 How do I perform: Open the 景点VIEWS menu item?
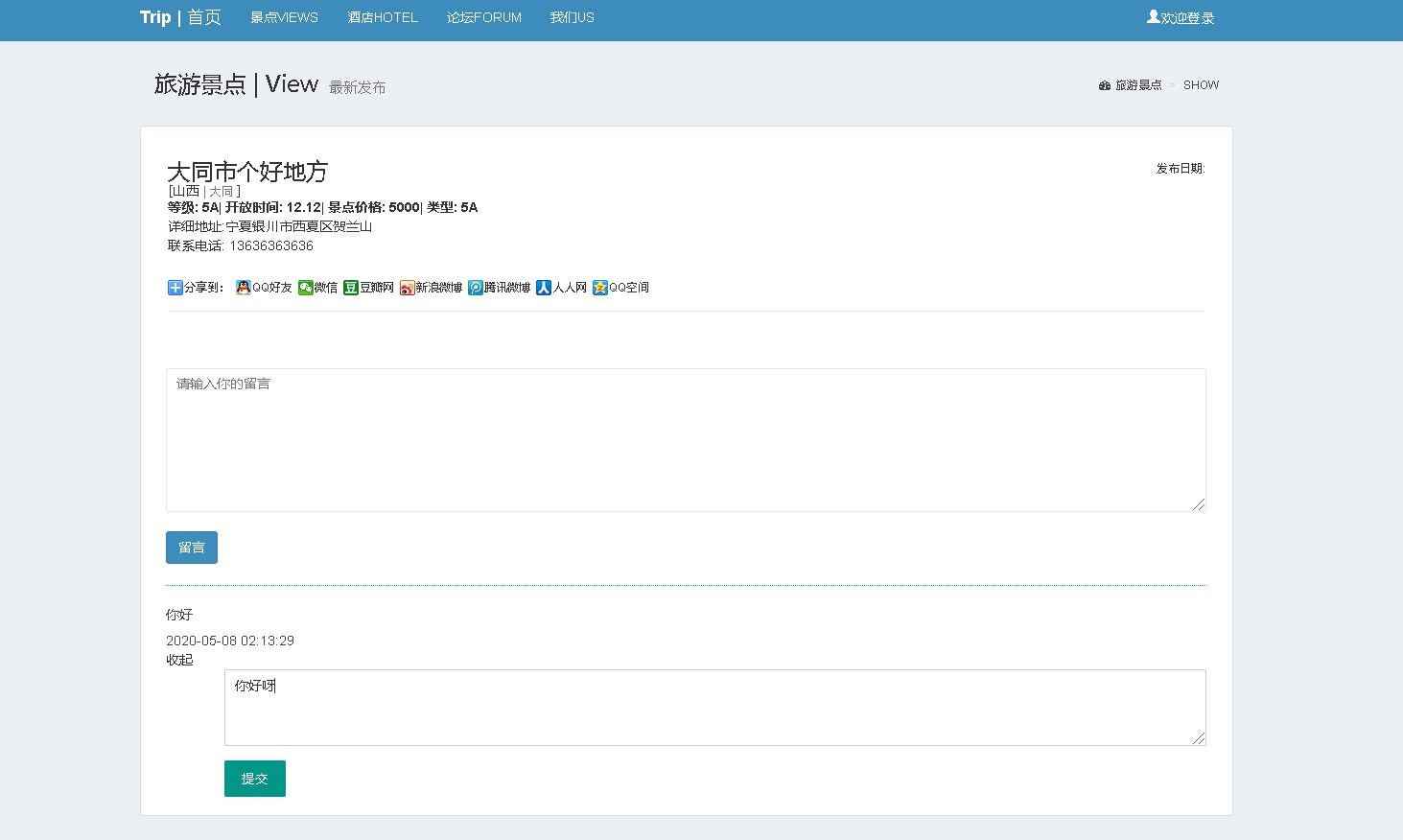pyautogui.click(x=284, y=17)
